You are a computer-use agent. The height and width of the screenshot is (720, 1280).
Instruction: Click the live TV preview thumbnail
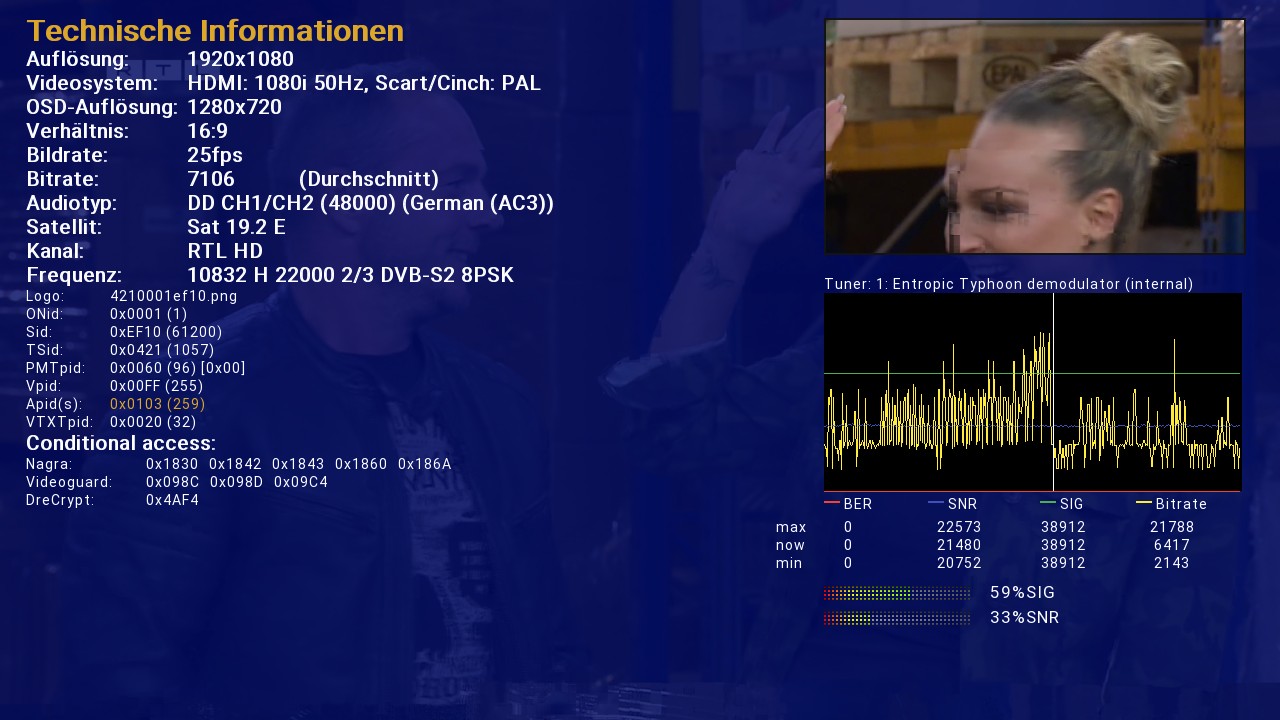(1034, 136)
